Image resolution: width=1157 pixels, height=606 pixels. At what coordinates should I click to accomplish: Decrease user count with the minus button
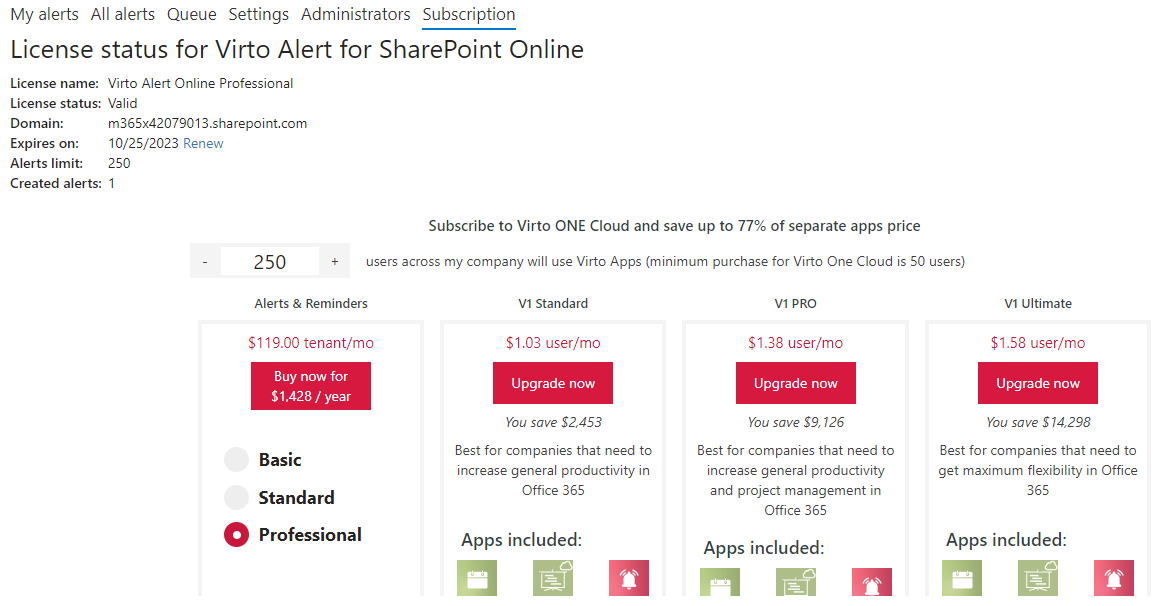[205, 262]
